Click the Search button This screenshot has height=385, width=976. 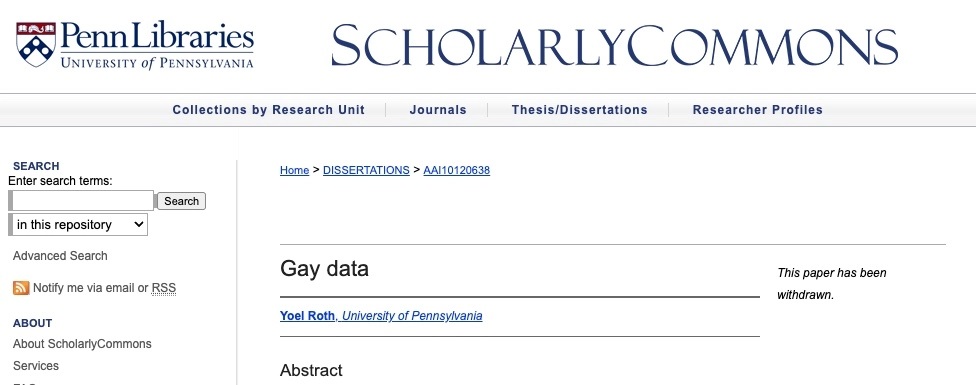point(181,201)
